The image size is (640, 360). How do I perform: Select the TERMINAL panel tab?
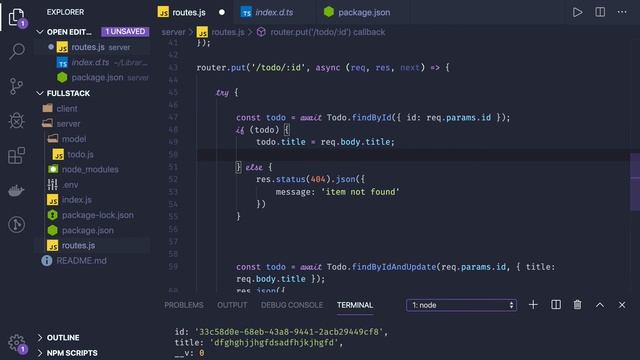[355, 305]
